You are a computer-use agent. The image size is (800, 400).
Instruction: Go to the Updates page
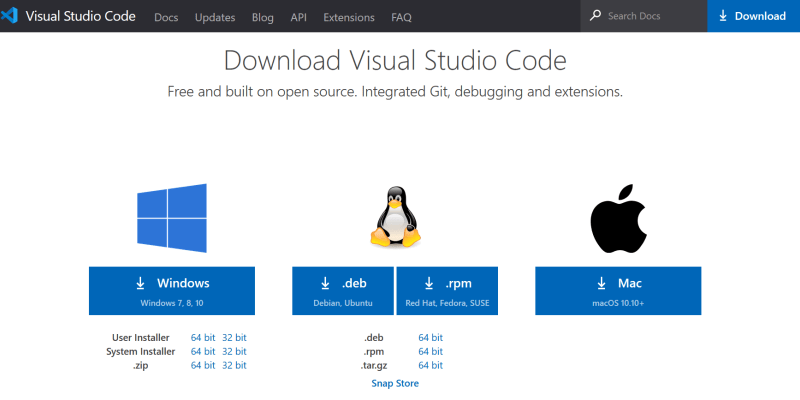[x=215, y=17]
